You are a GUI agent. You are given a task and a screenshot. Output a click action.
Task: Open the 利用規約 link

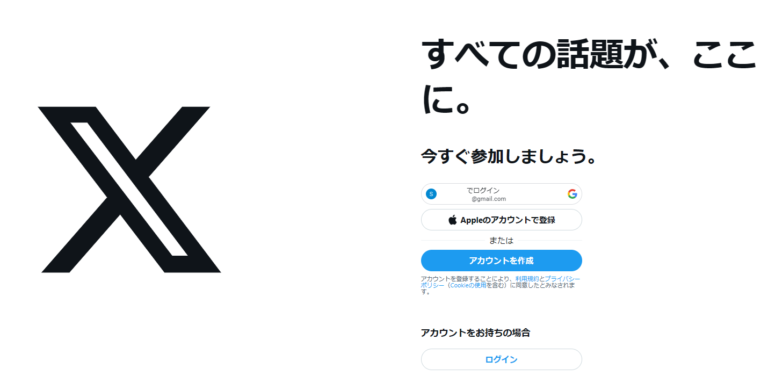click(527, 278)
